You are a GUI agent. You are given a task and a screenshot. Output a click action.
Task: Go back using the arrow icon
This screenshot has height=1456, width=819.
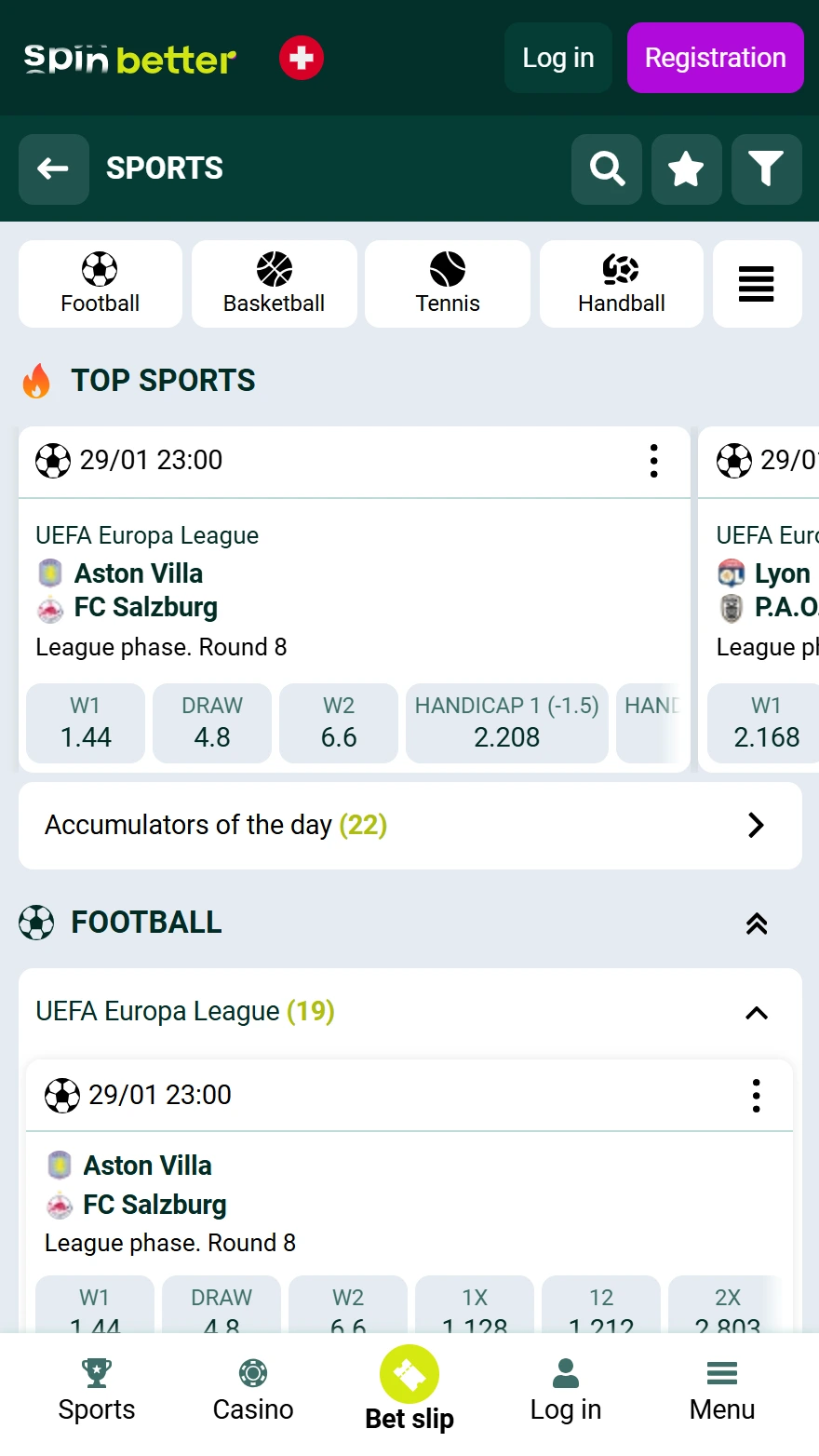tap(53, 169)
